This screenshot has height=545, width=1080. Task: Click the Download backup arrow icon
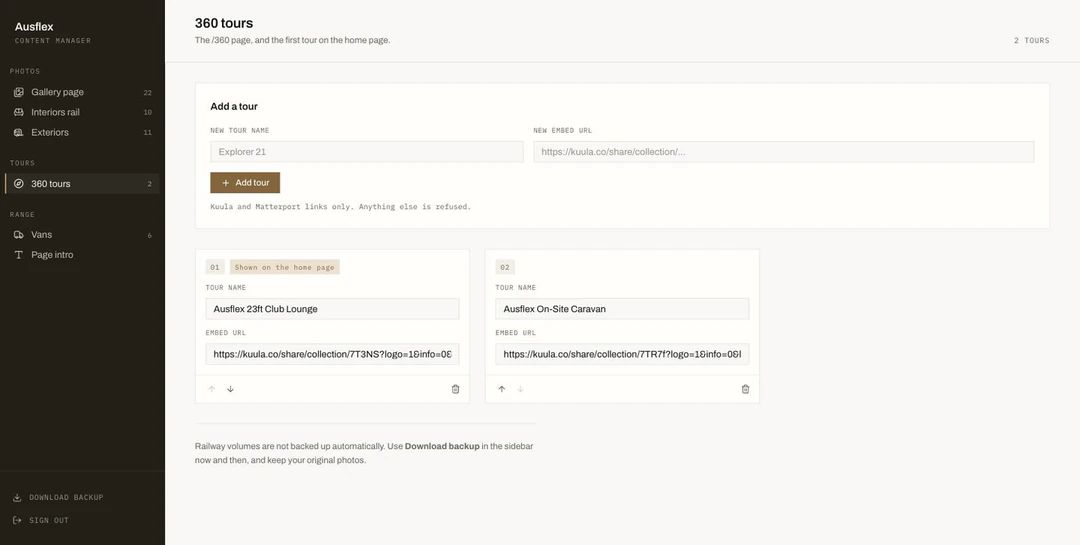17,497
